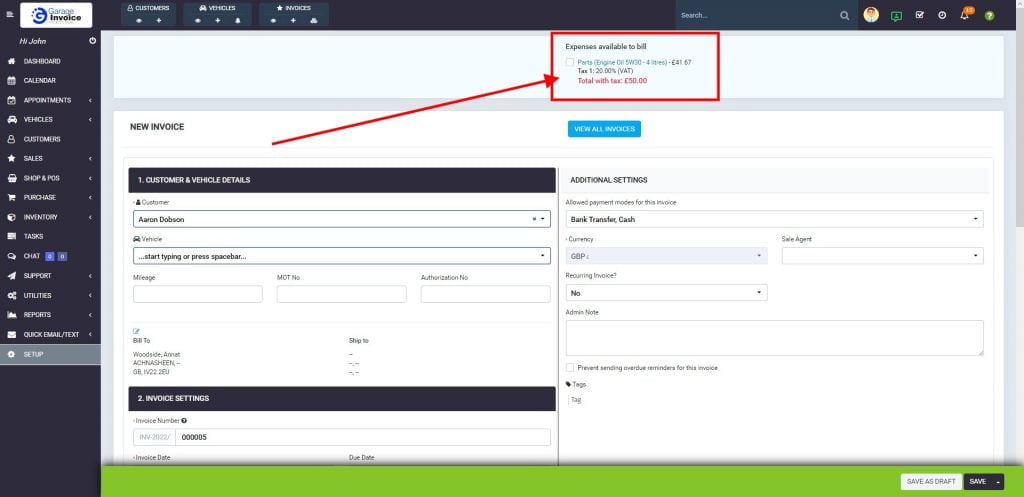Add new vehicle plus icon
This screenshot has width=1024, height=497.
coord(217,21)
